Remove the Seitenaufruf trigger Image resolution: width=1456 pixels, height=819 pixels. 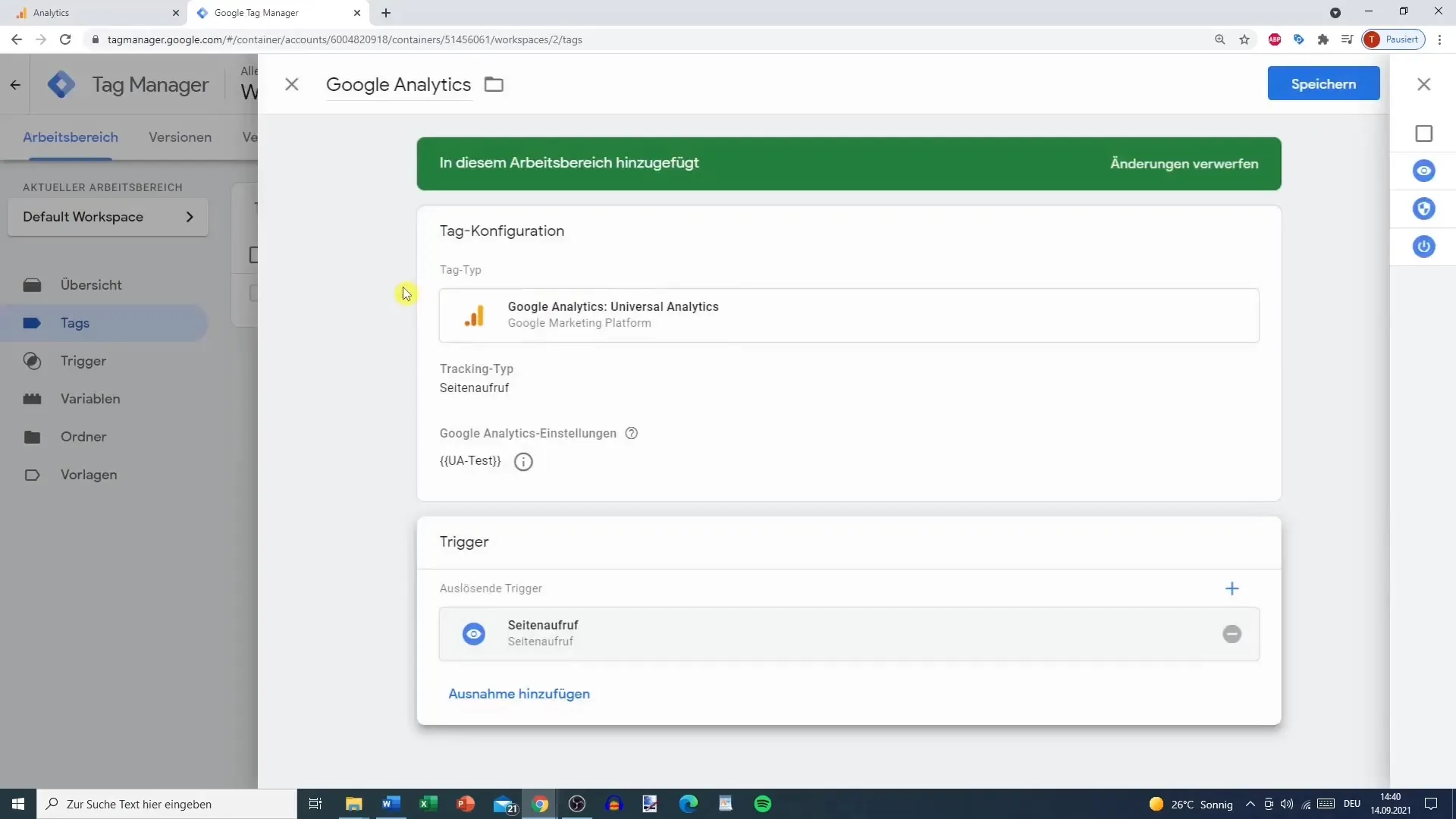coord(1232,634)
